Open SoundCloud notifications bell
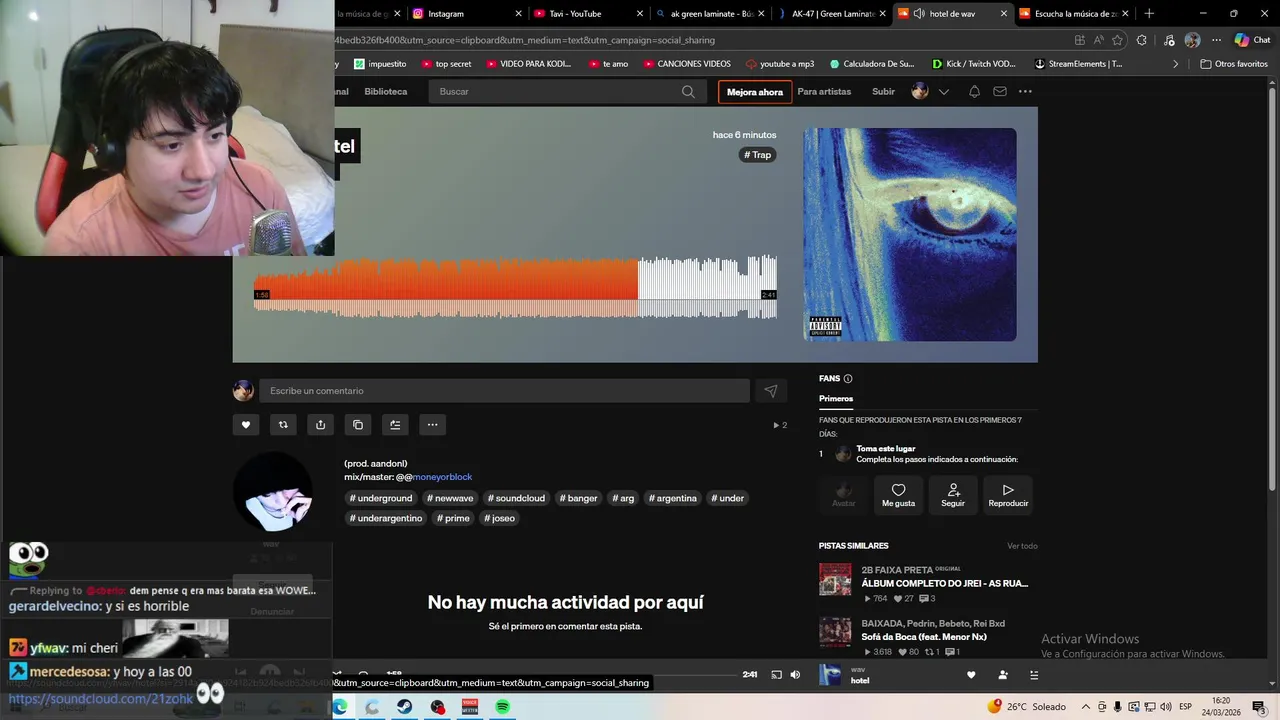Viewport: 1280px width, 720px height. pos(974,92)
